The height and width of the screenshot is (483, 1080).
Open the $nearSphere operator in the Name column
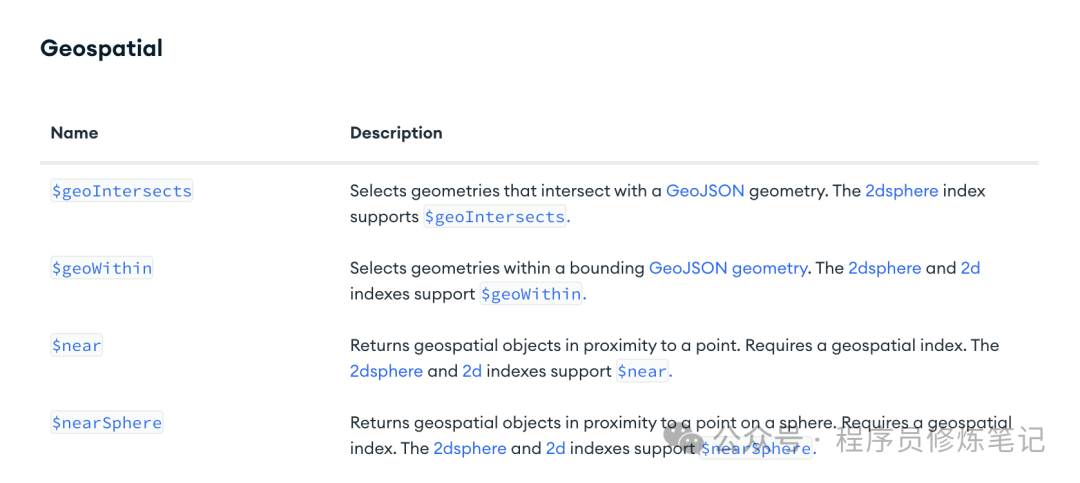pyautogui.click(x=107, y=423)
